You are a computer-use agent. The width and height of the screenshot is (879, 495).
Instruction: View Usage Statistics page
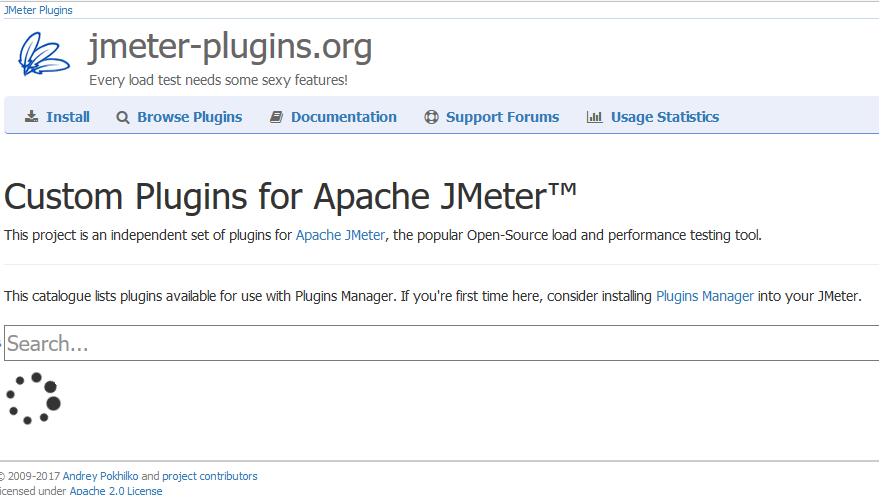click(x=665, y=117)
